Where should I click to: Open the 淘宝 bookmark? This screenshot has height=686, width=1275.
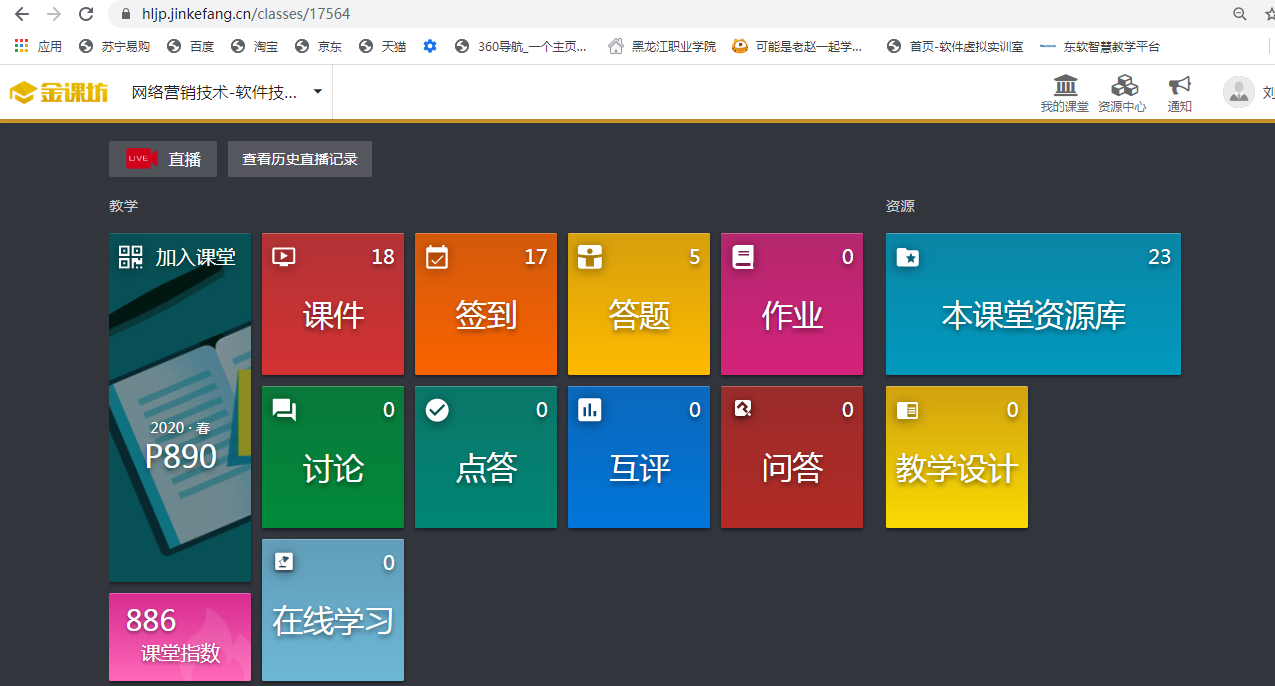click(255, 46)
